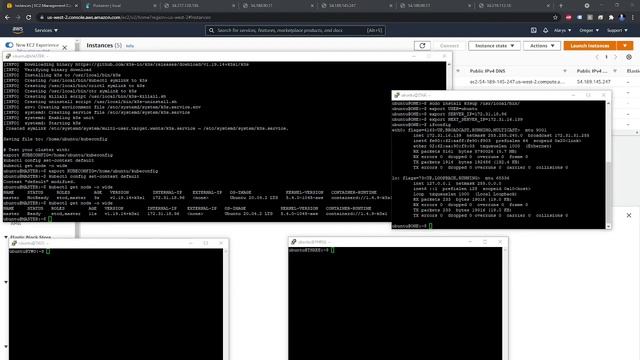This screenshot has width=640, height=360.
Task: Open the Instances Info link
Action: point(130,46)
